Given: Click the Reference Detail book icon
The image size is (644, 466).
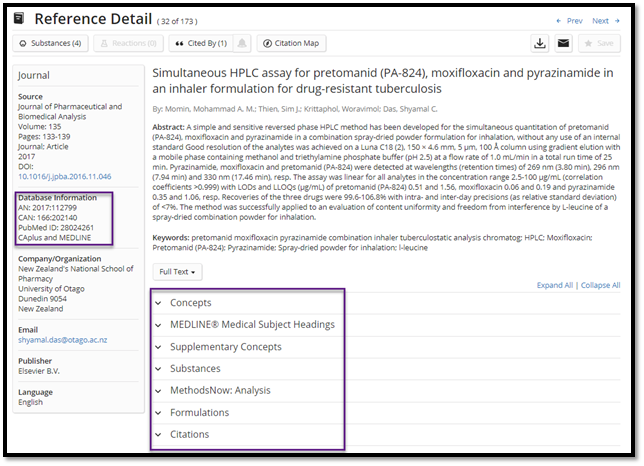Looking at the screenshot, I should tap(18, 18).
